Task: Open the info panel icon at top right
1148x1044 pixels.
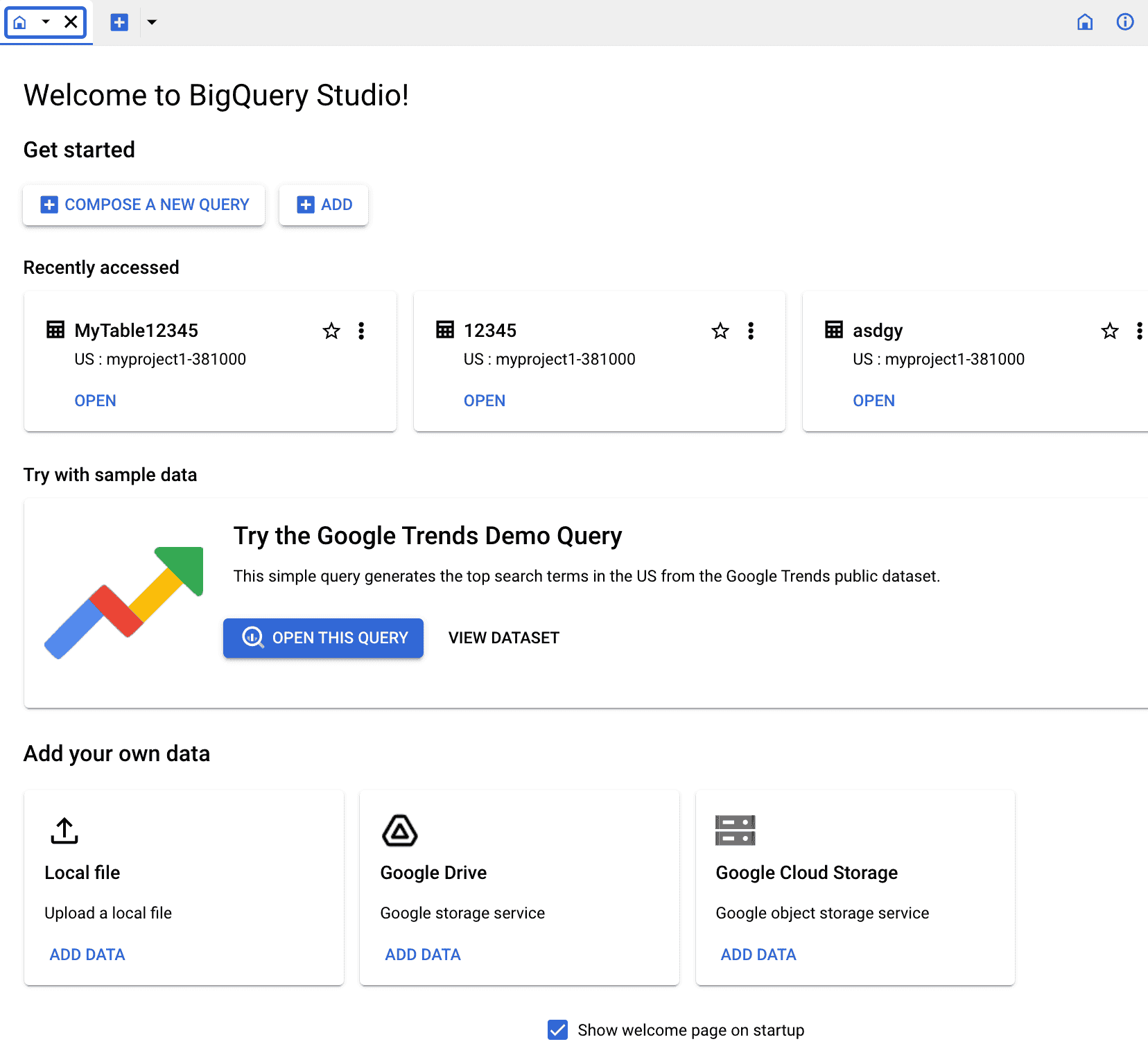Action: tap(1125, 22)
